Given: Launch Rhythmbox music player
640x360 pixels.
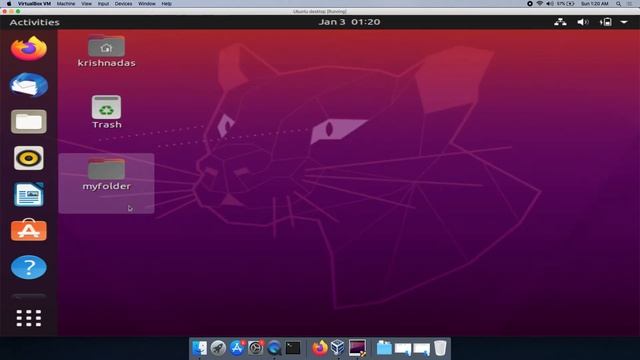Looking at the screenshot, I should click(29, 158).
